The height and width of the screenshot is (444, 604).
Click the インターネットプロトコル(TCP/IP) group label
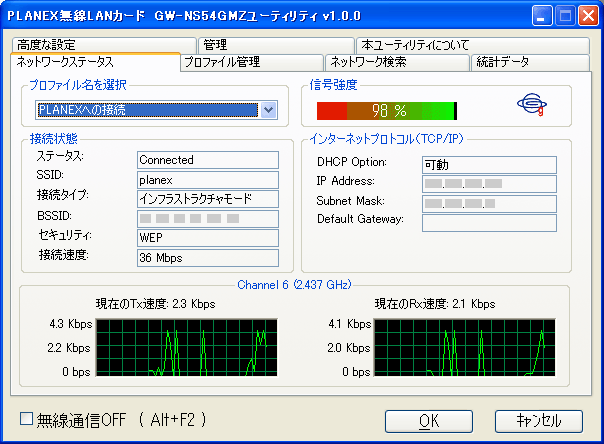(x=386, y=139)
